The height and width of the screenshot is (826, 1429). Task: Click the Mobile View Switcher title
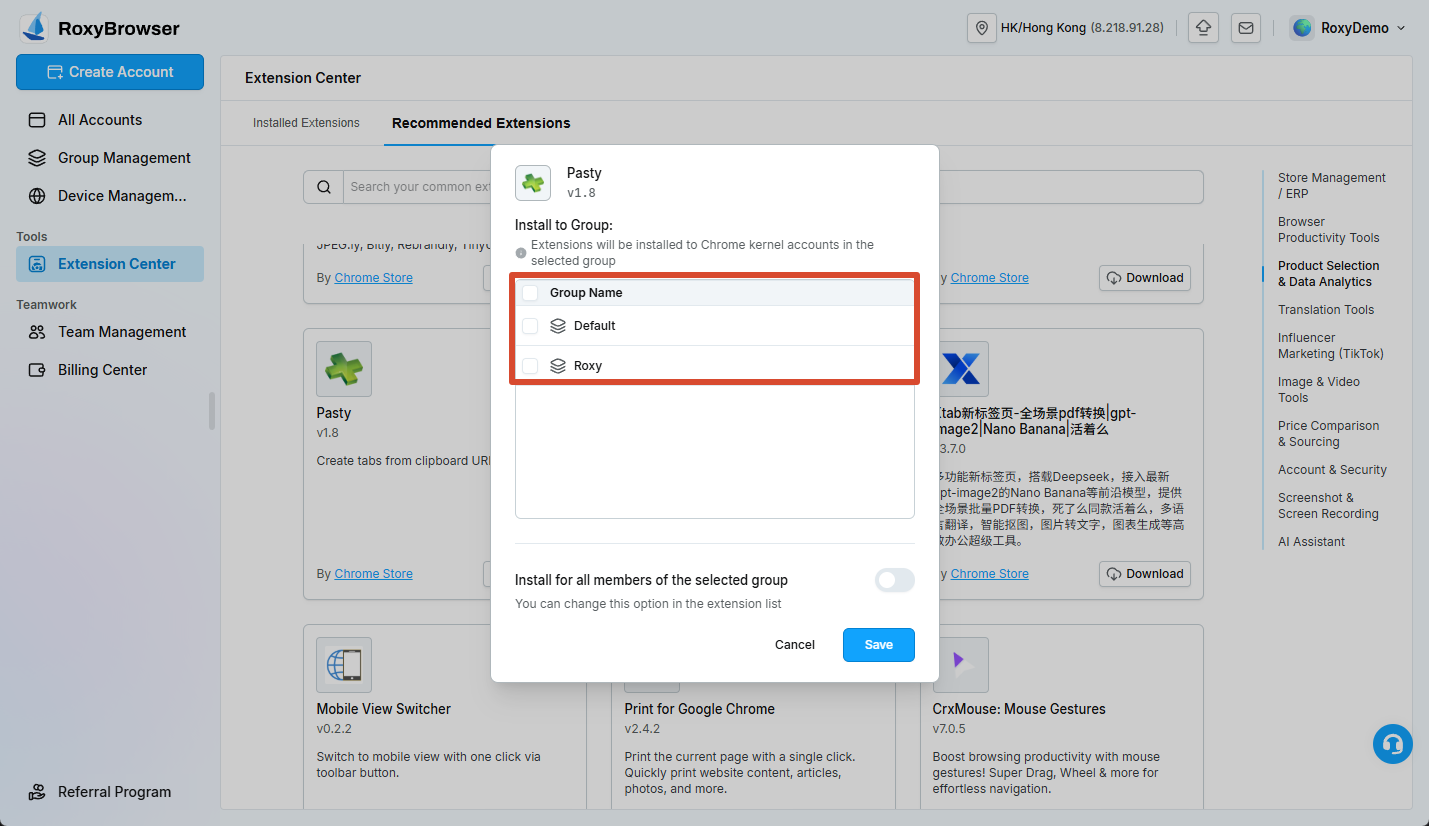click(384, 709)
